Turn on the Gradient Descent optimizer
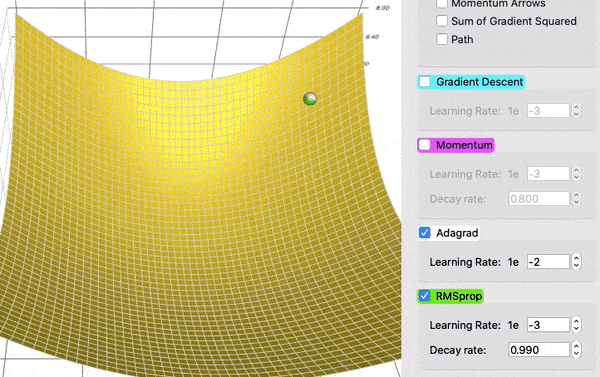This screenshot has height=377, width=600. pos(424,82)
